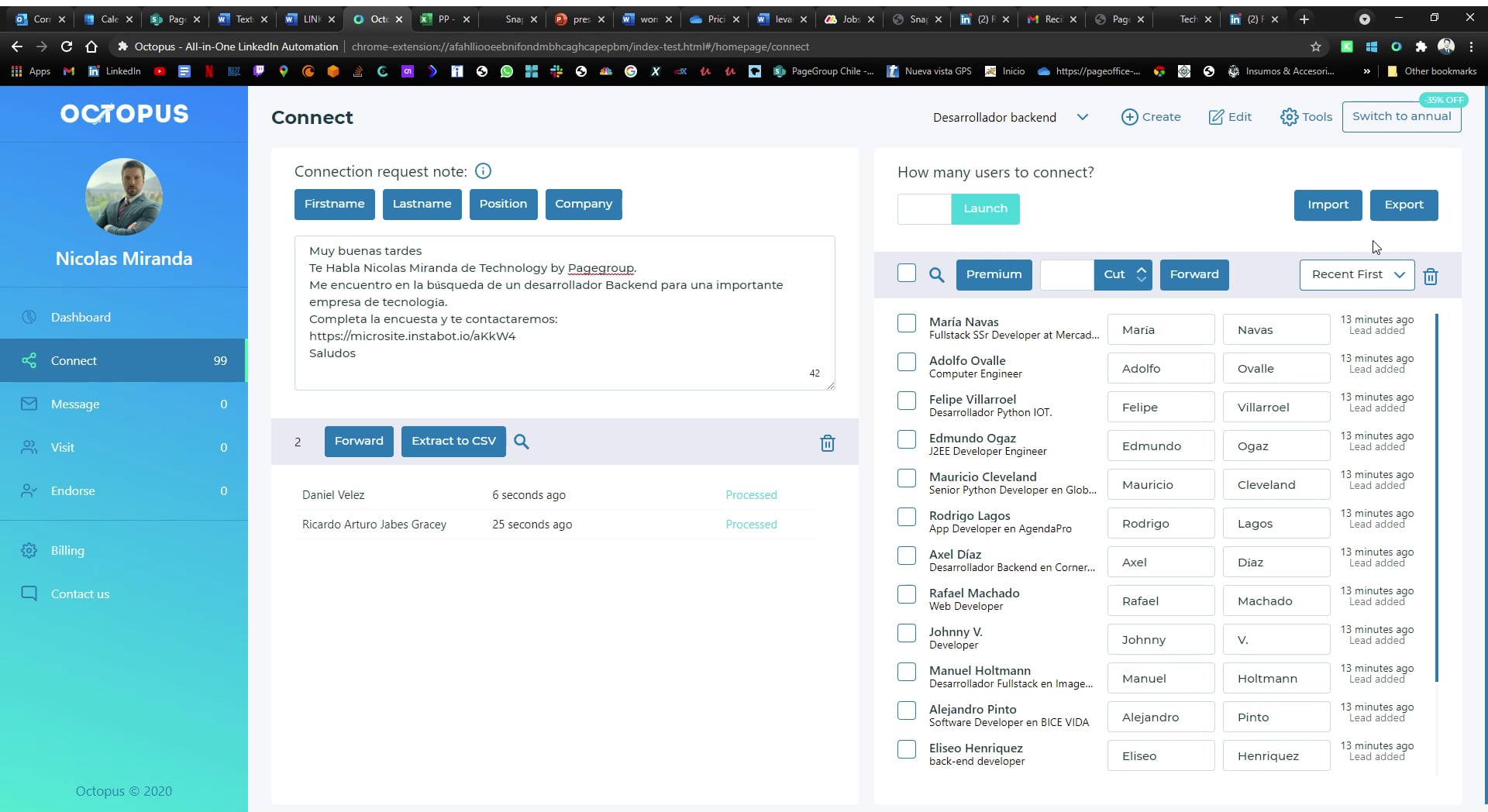Viewport: 1488px width, 812px height.
Task: Open the connection note info icon
Action: 483,171
